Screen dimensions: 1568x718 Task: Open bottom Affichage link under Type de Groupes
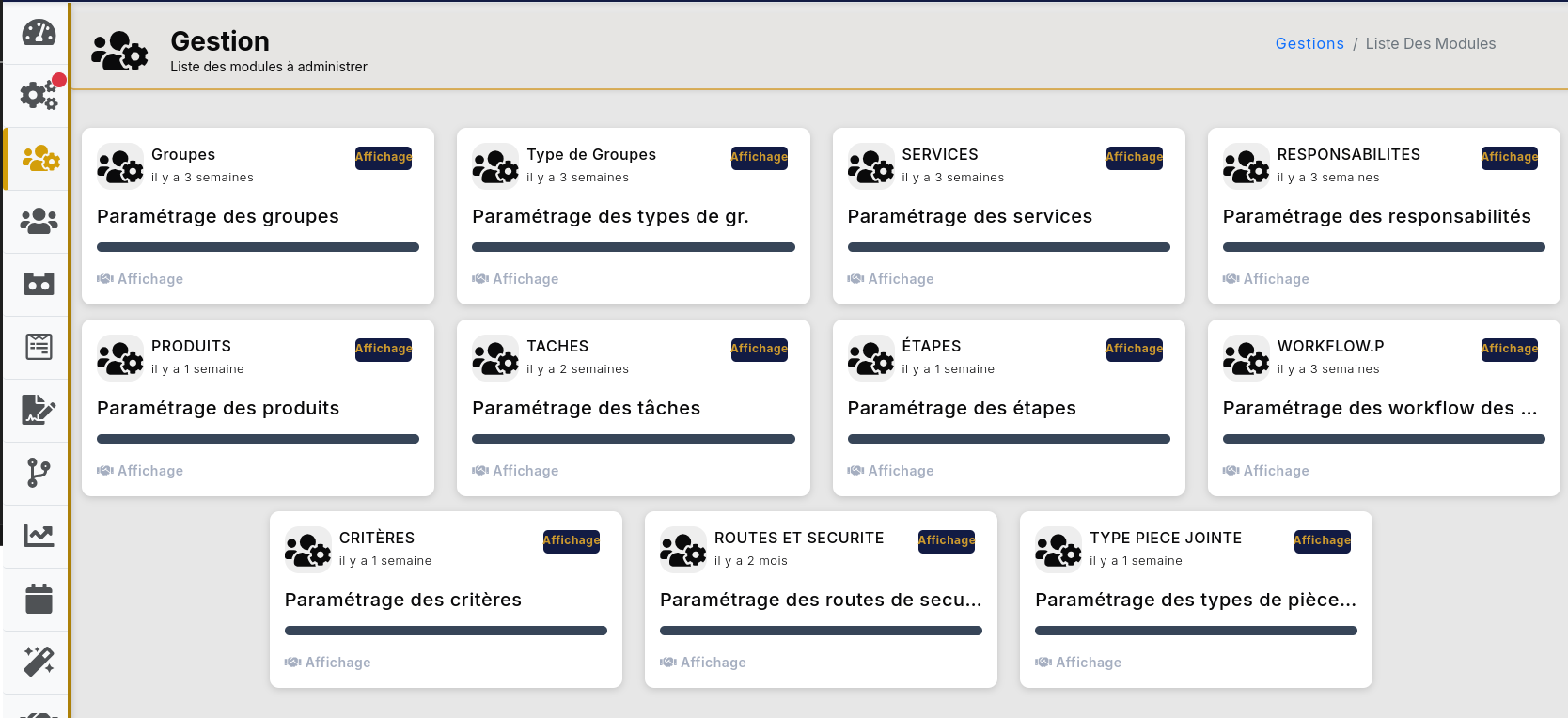click(515, 279)
